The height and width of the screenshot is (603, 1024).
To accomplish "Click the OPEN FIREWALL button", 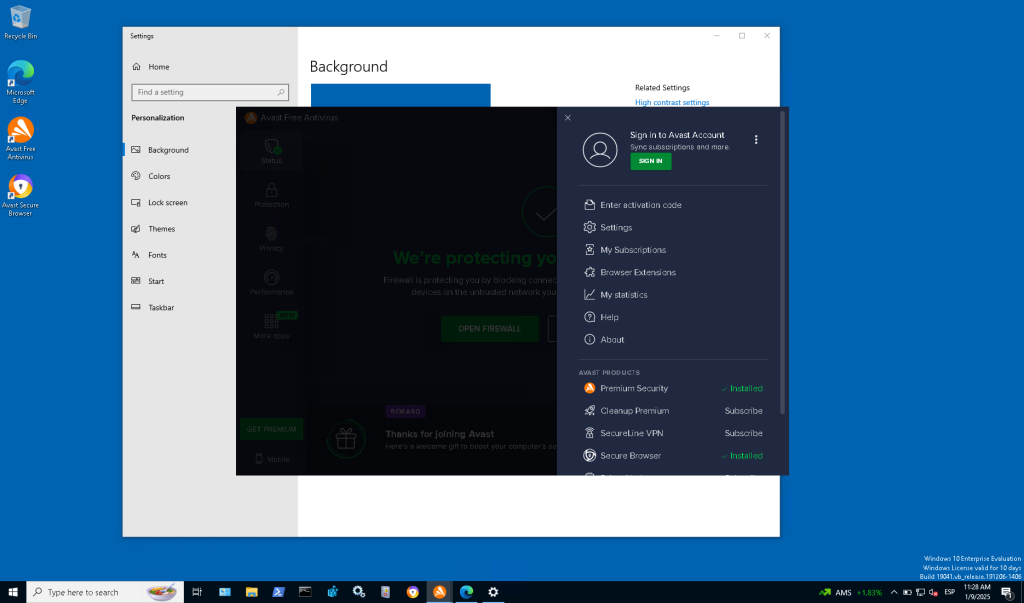I will [x=490, y=329].
